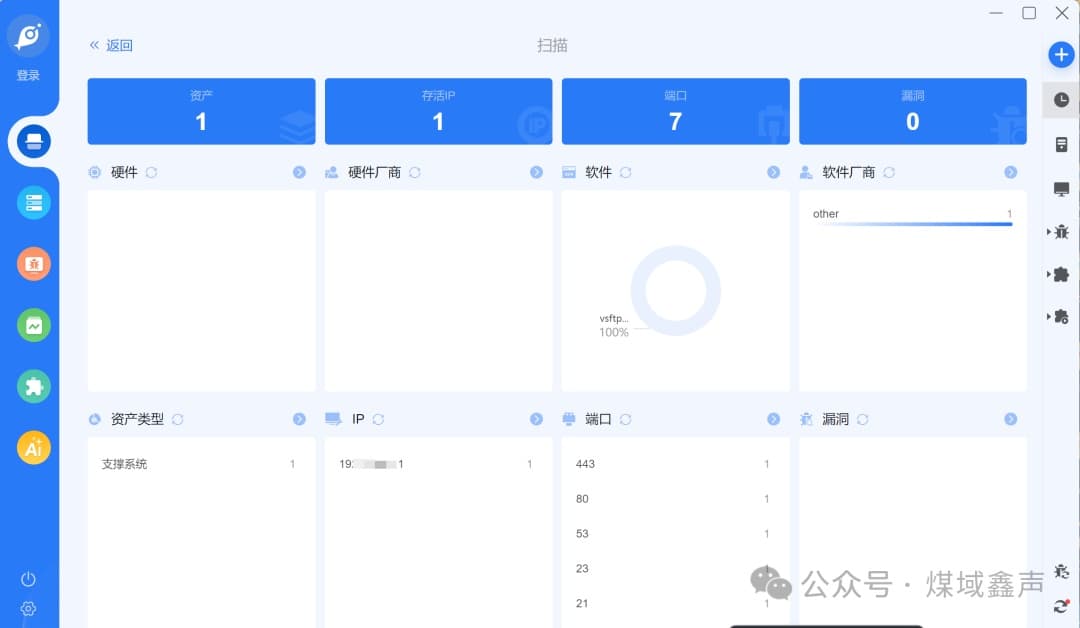Viewport: 1080px width, 628px height.
Task: Select the 端口 summary card showing 7
Action: (675, 112)
